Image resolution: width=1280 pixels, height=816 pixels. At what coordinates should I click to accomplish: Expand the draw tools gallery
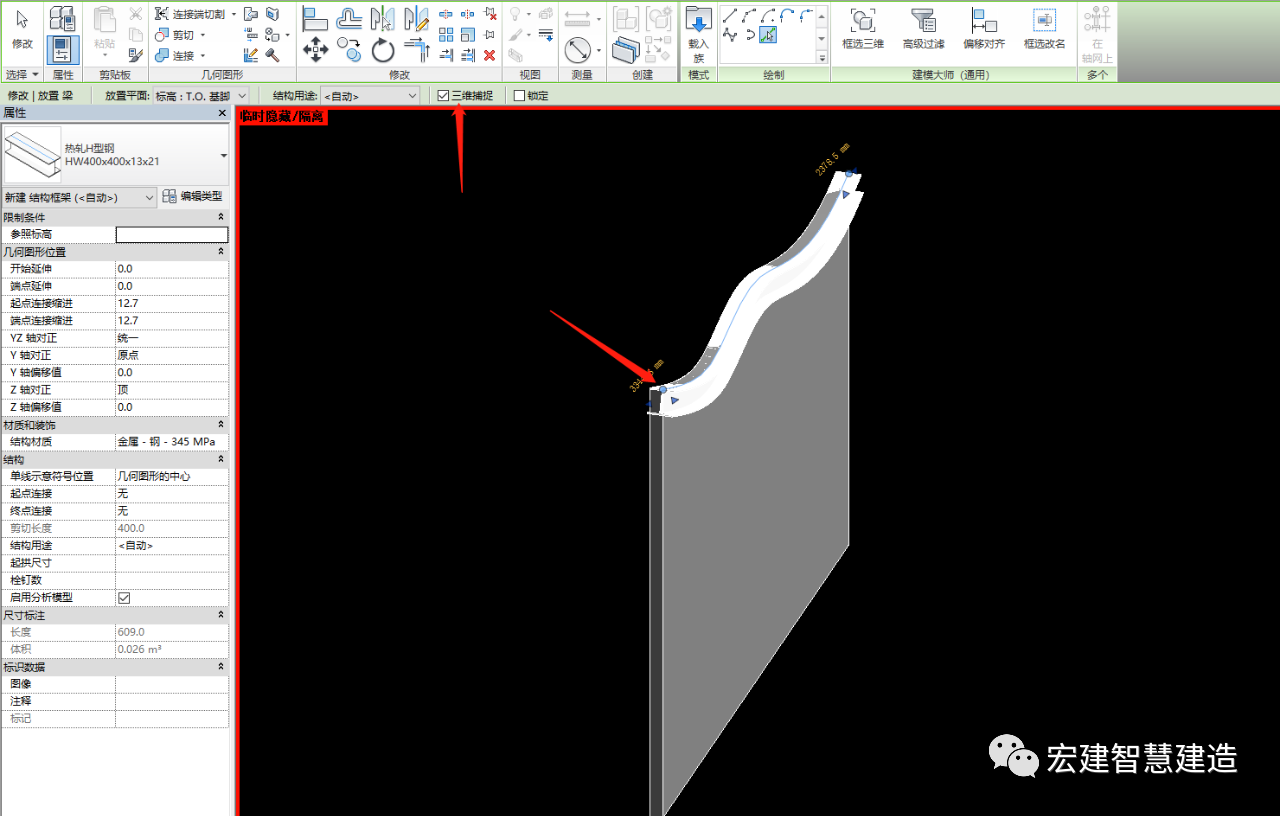(822, 58)
